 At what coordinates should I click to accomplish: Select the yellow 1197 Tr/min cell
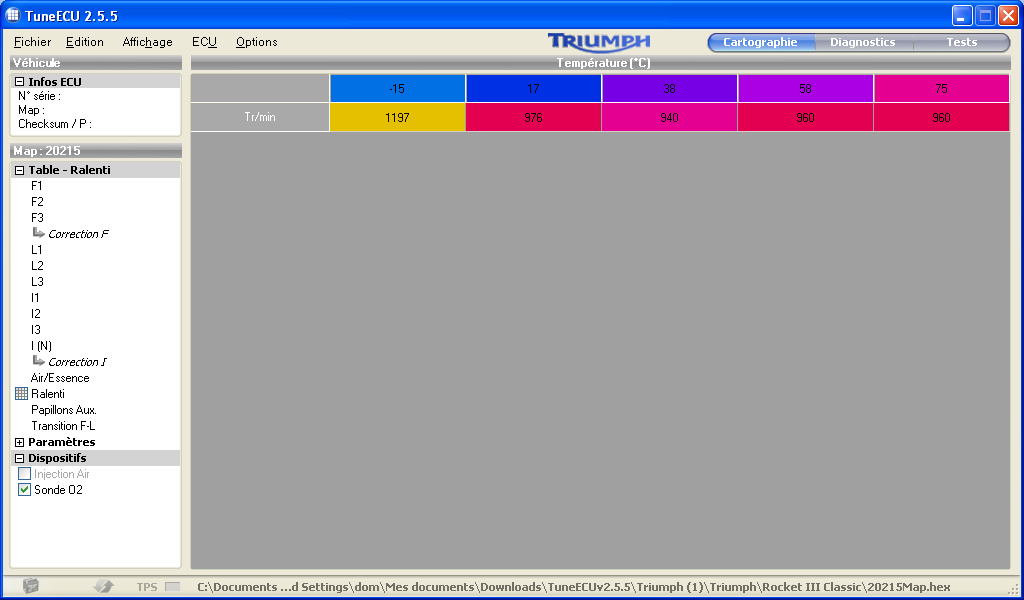(397, 118)
